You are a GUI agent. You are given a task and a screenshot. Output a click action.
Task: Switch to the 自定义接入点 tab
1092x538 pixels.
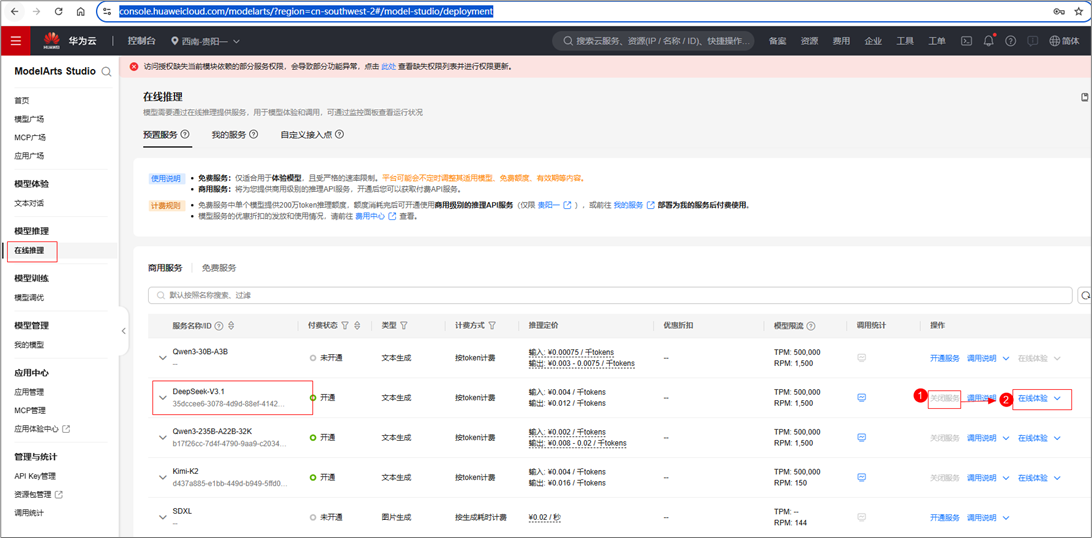pos(306,134)
